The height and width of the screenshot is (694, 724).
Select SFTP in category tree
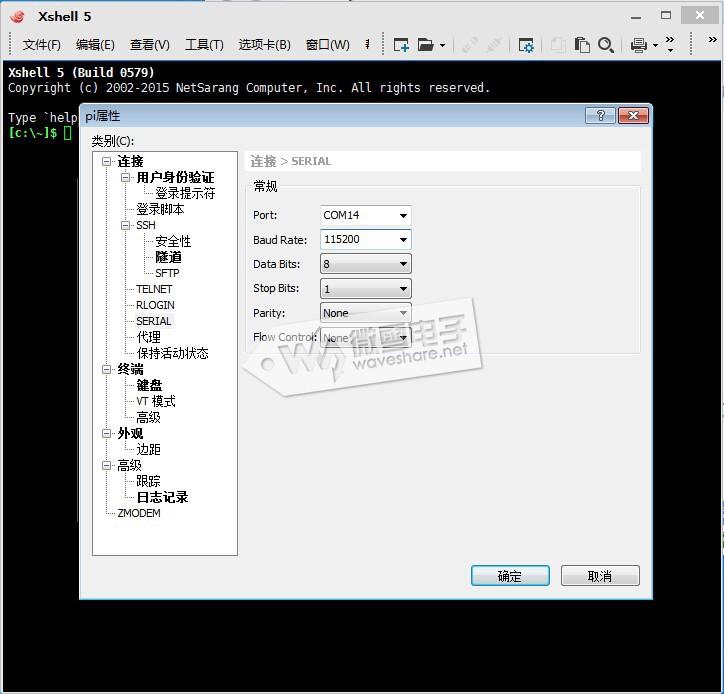167,273
